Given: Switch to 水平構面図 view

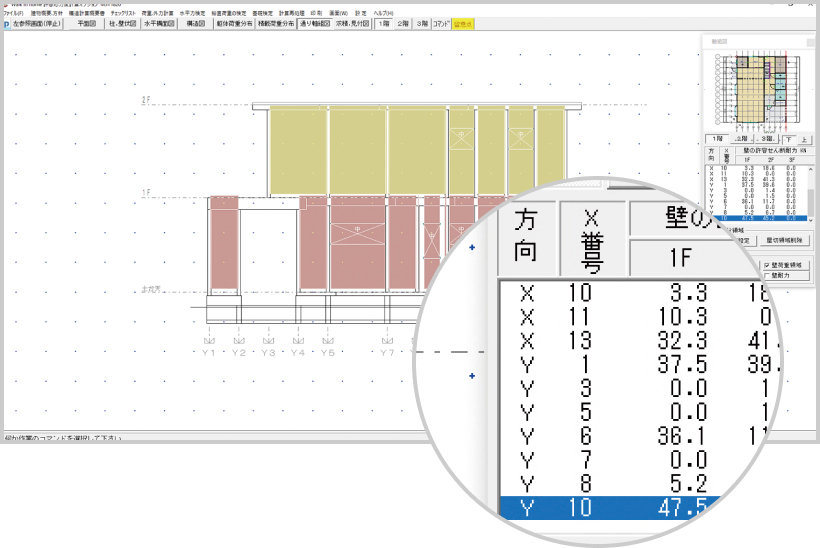Looking at the screenshot, I should [x=159, y=24].
